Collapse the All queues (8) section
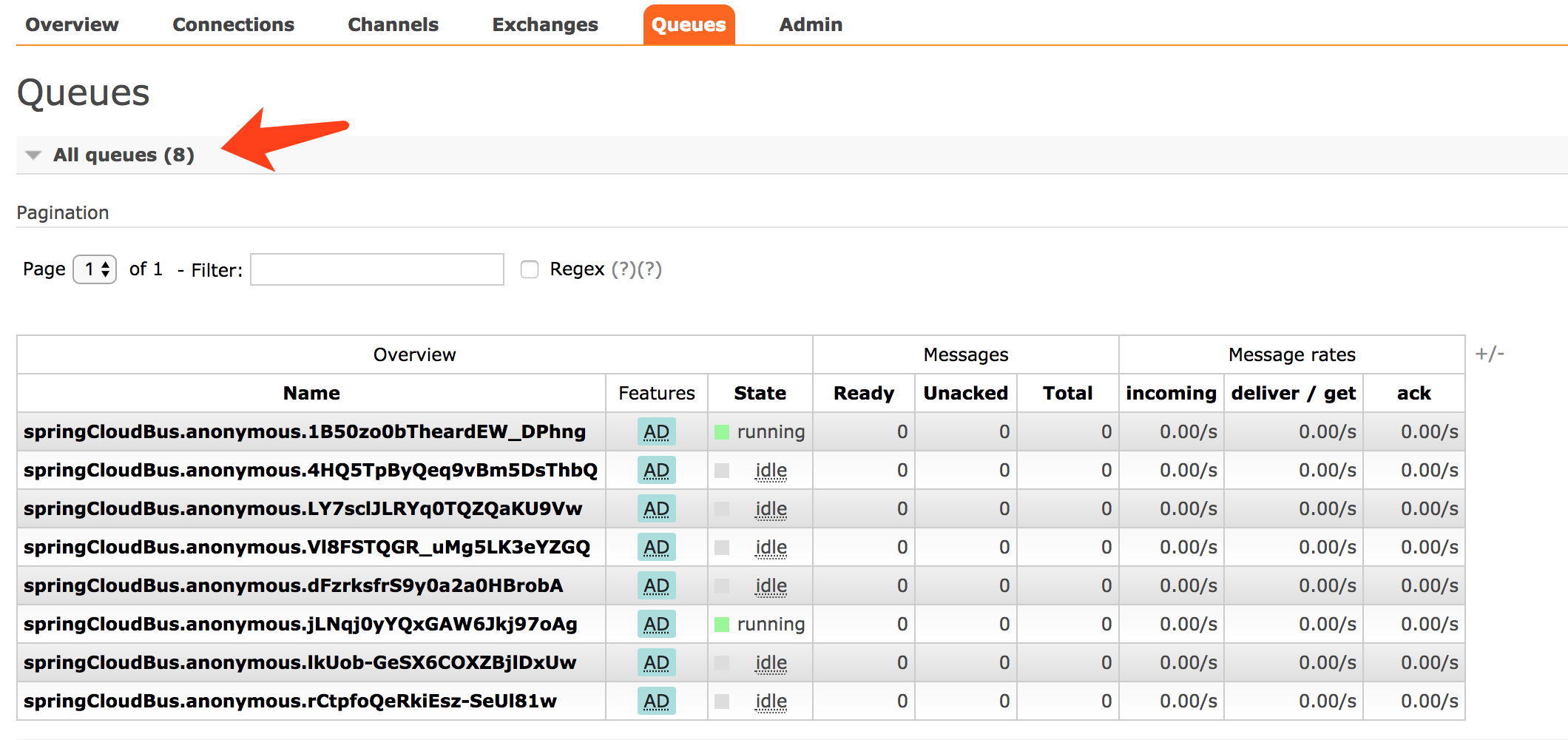 click(x=124, y=155)
